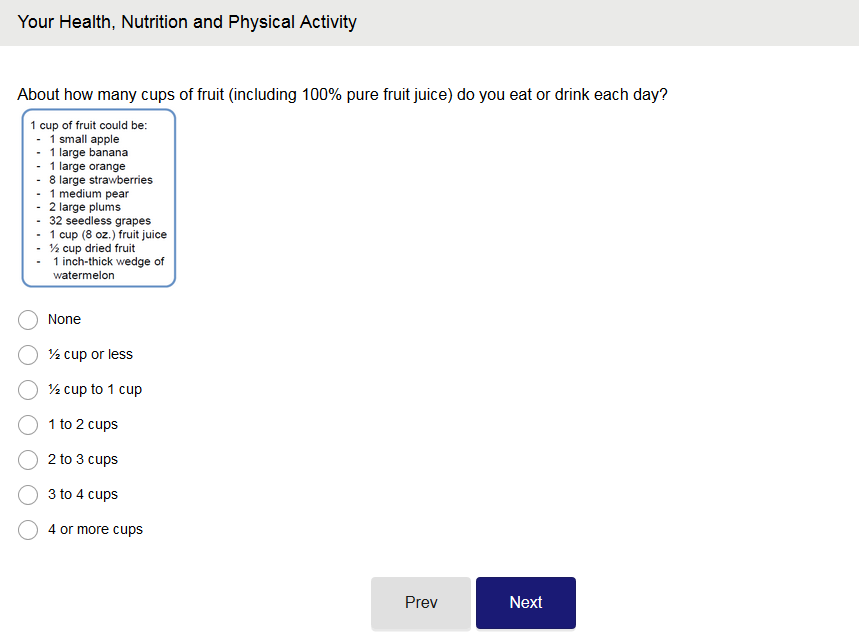Click the Next button
Viewport: 859px width, 643px height.
[525, 602]
